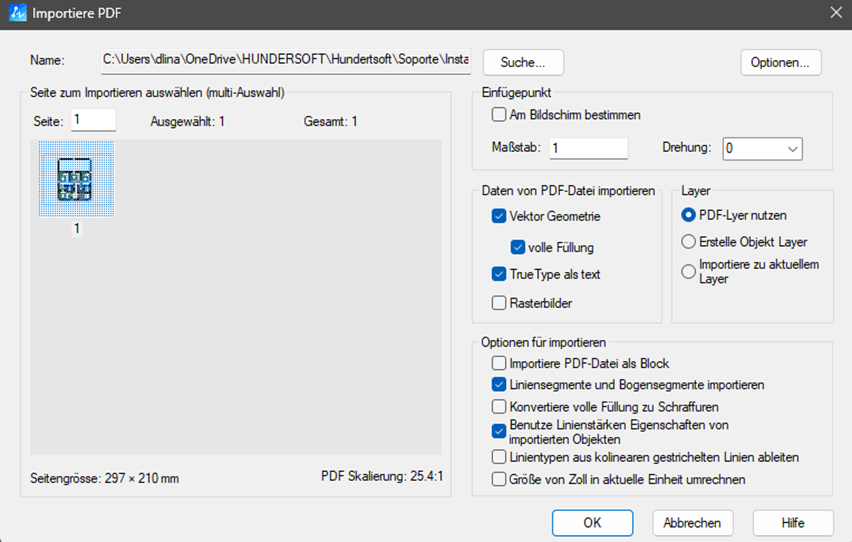This screenshot has height=542, width=852.
Task: Select PDF-Layer nutzen radio button
Action: [688, 214]
